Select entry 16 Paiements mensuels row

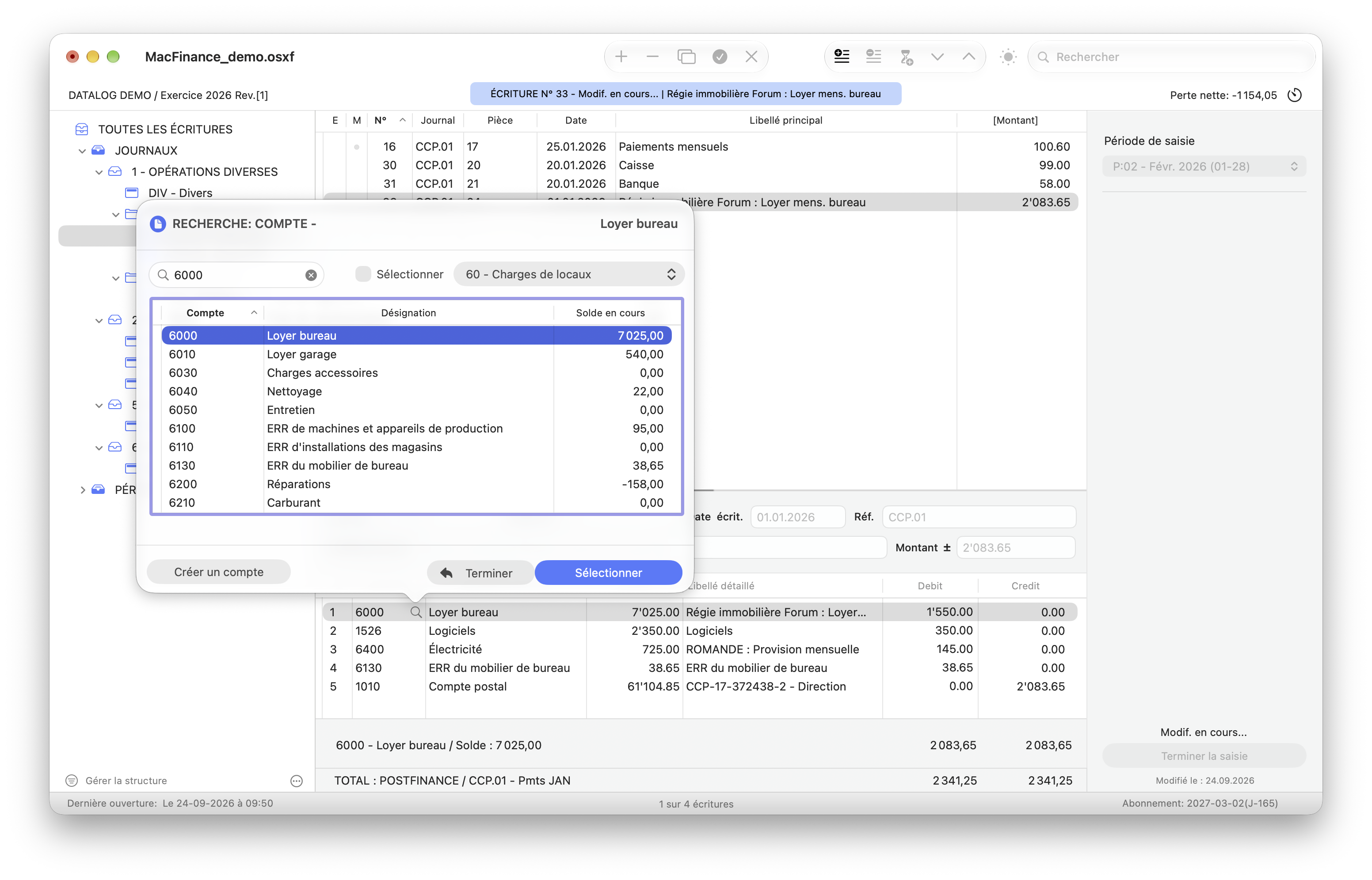coord(700,146)
